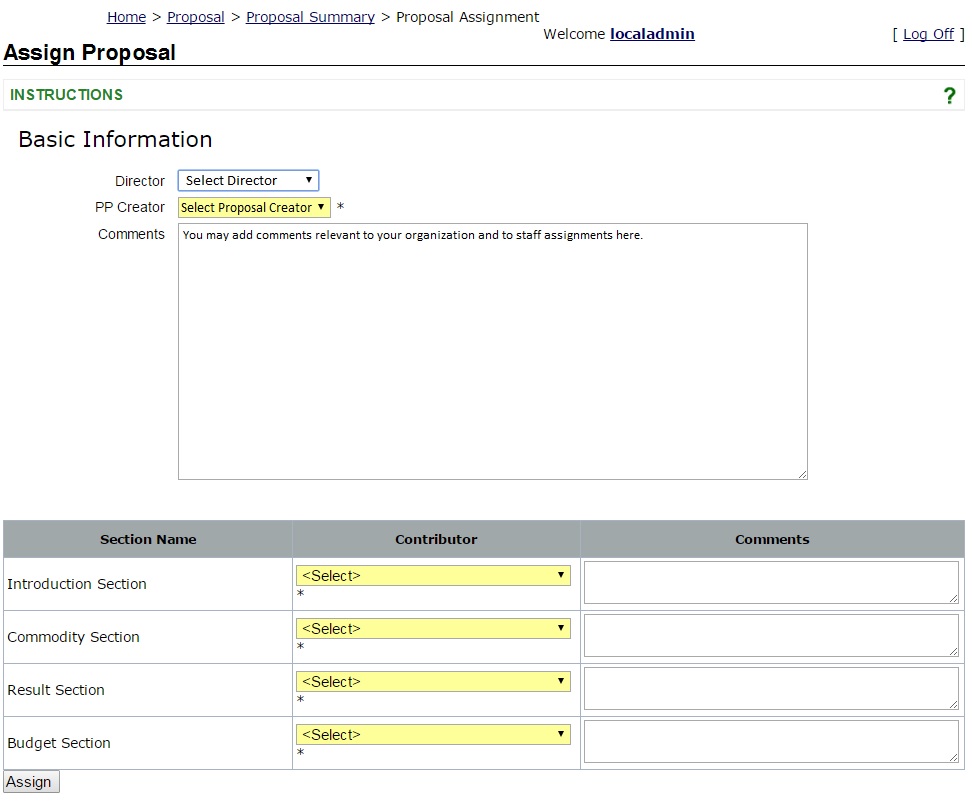
Task: Grab the main Comments textarea resize handle
Action: [802, 474]
